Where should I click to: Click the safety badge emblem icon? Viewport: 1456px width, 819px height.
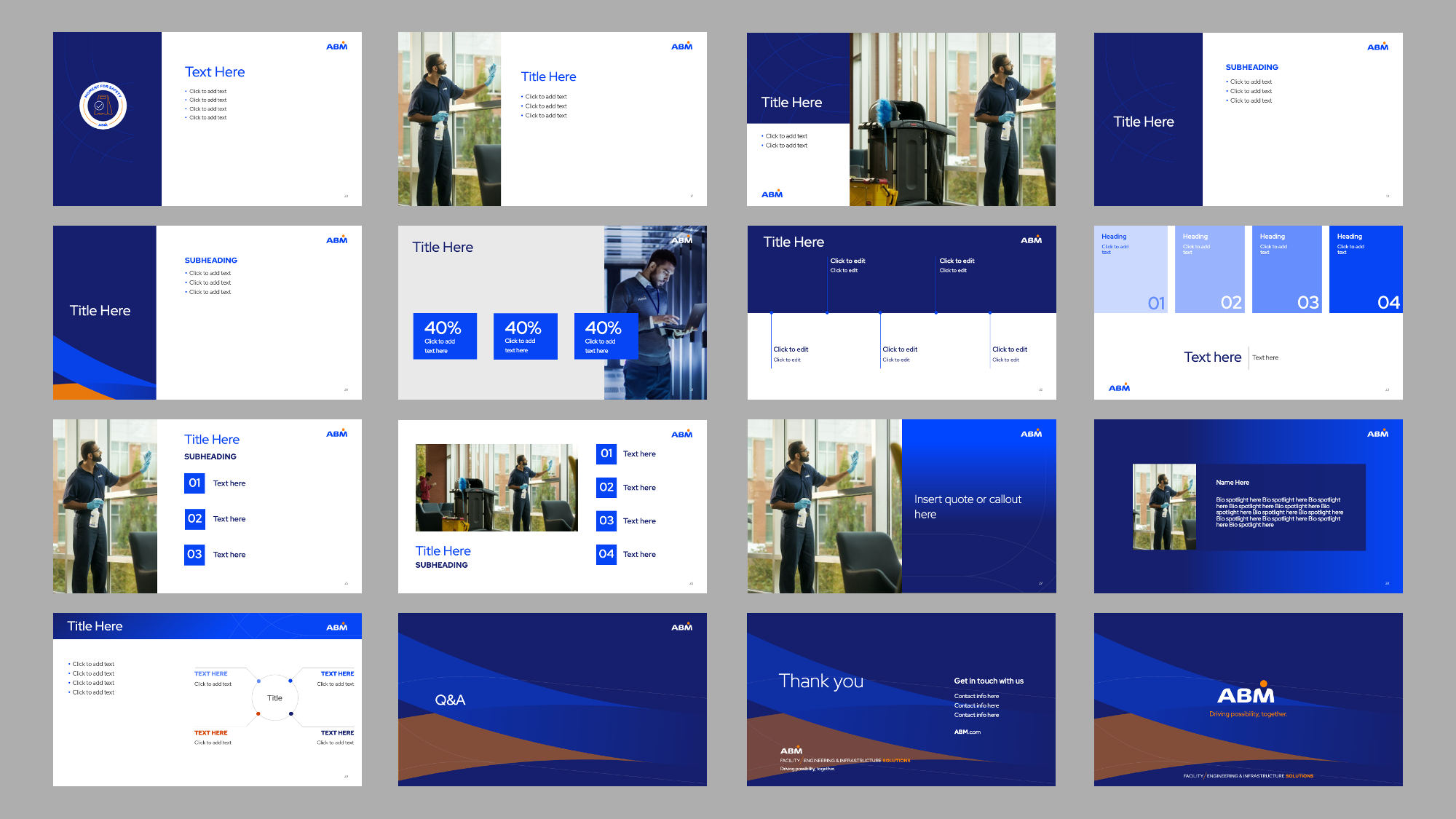point(103,106)
